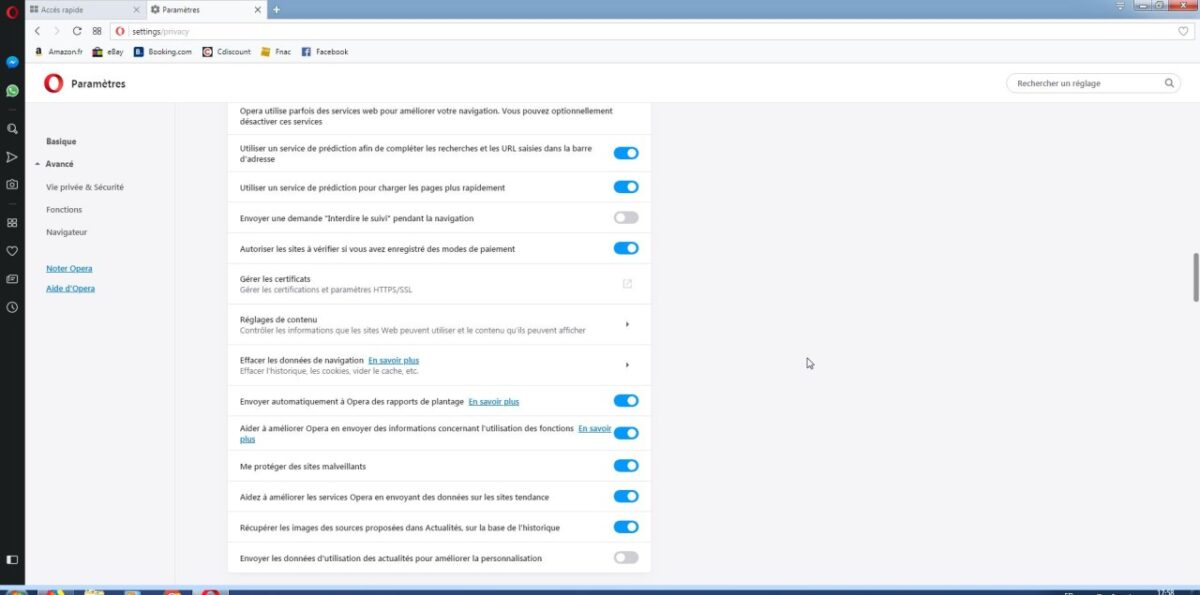This screenshot has height=595, width=1200.
Task: Open the snapshot camera tool
Action: coord(12,184)
